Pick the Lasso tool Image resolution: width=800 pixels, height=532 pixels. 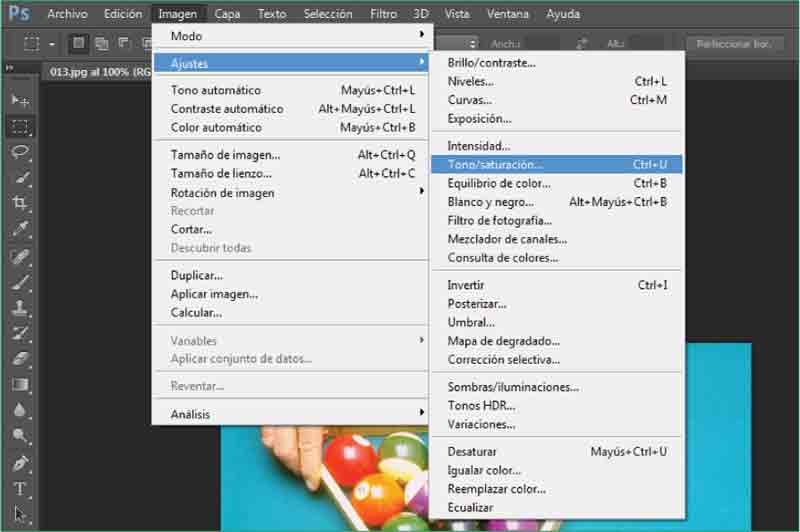pos(20,152)
